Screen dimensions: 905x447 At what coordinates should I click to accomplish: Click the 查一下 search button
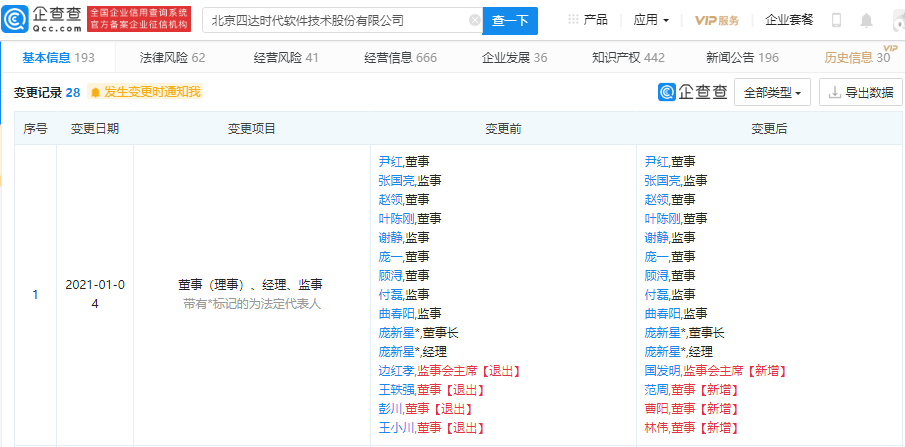pyautogui.click(x=510, y=21)
